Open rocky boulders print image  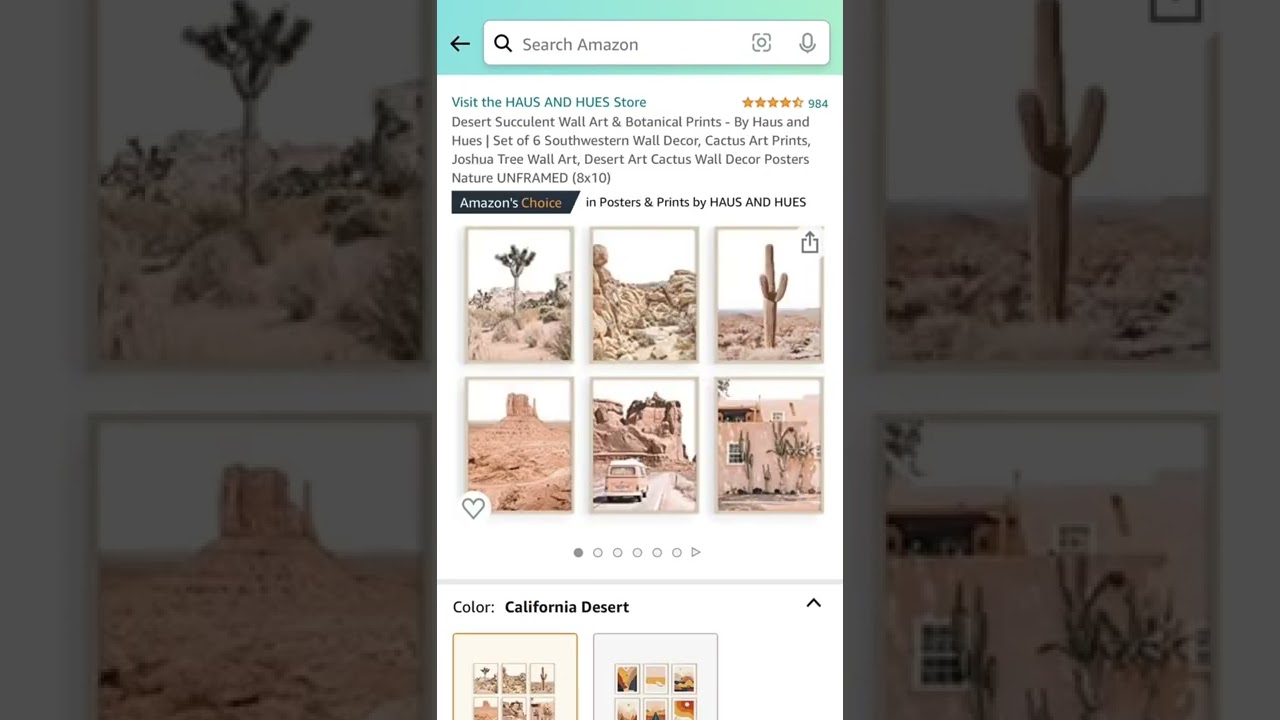click(644, 294)
